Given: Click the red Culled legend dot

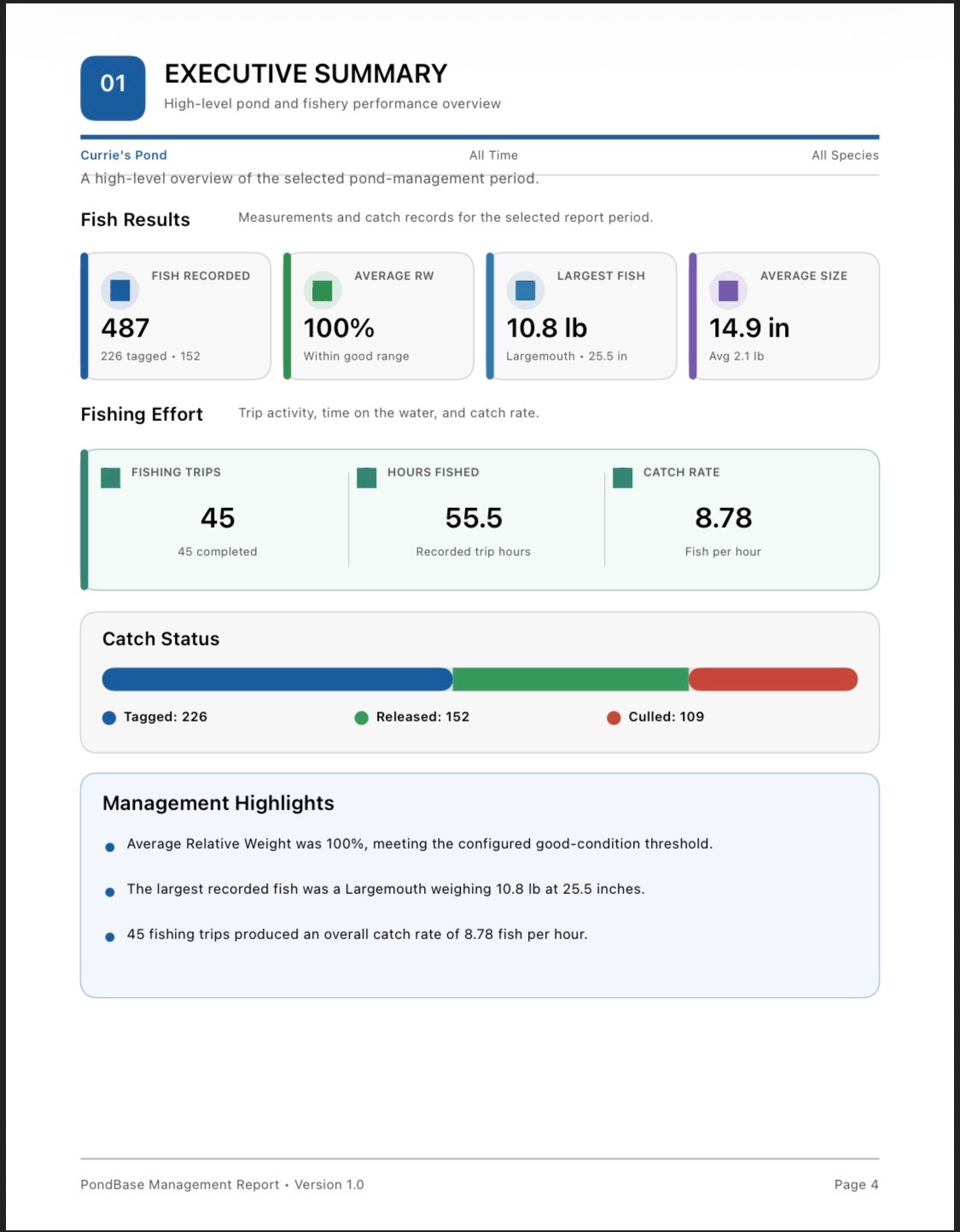Looking at the screenshot, I should pyautogui.click(x=614, y=718).
